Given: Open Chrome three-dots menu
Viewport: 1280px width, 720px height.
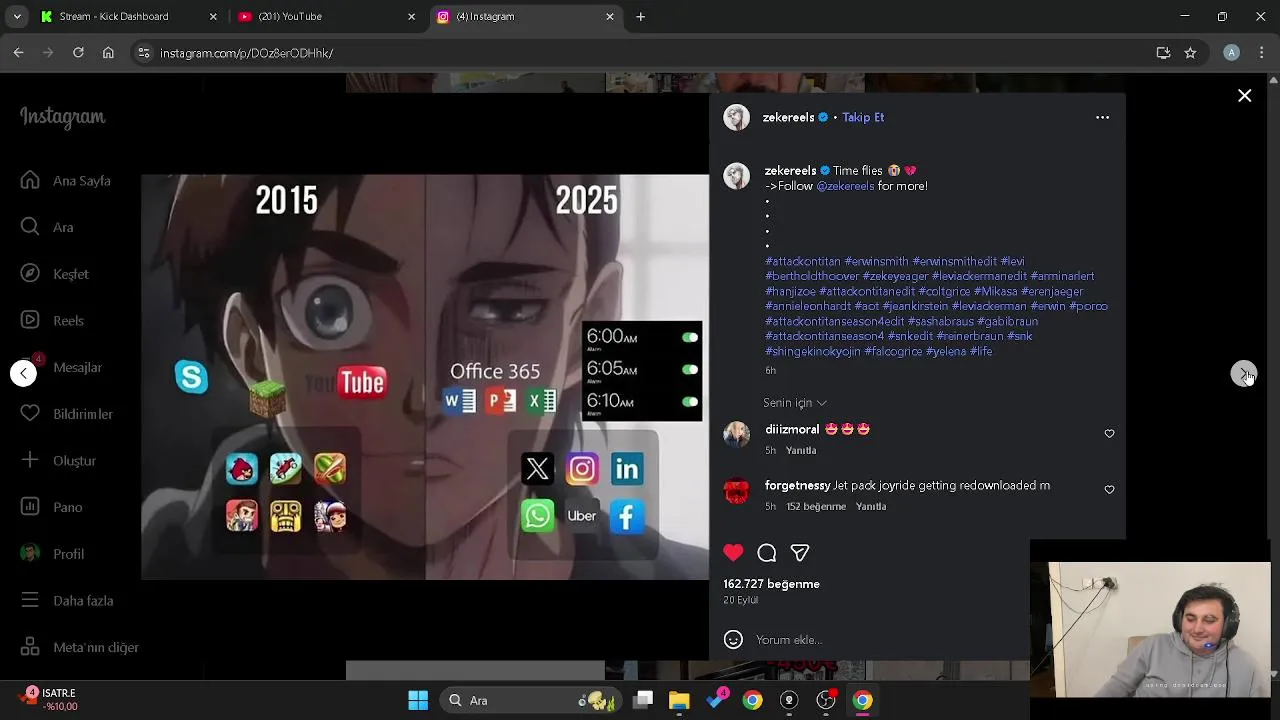Looking at the screenshot, I should point(1262,53).
